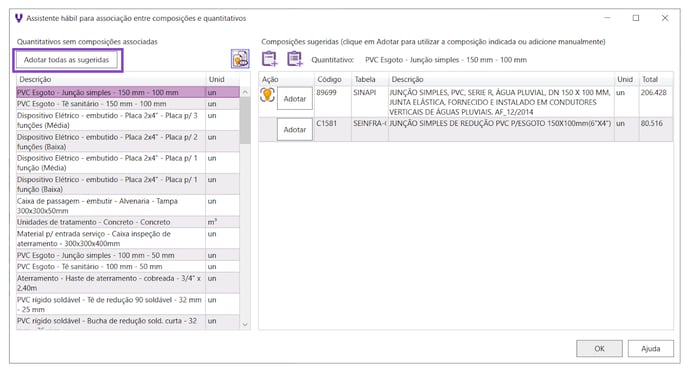Maximize the assistant dialog window

pyautogui.click(x=635, y=18)
